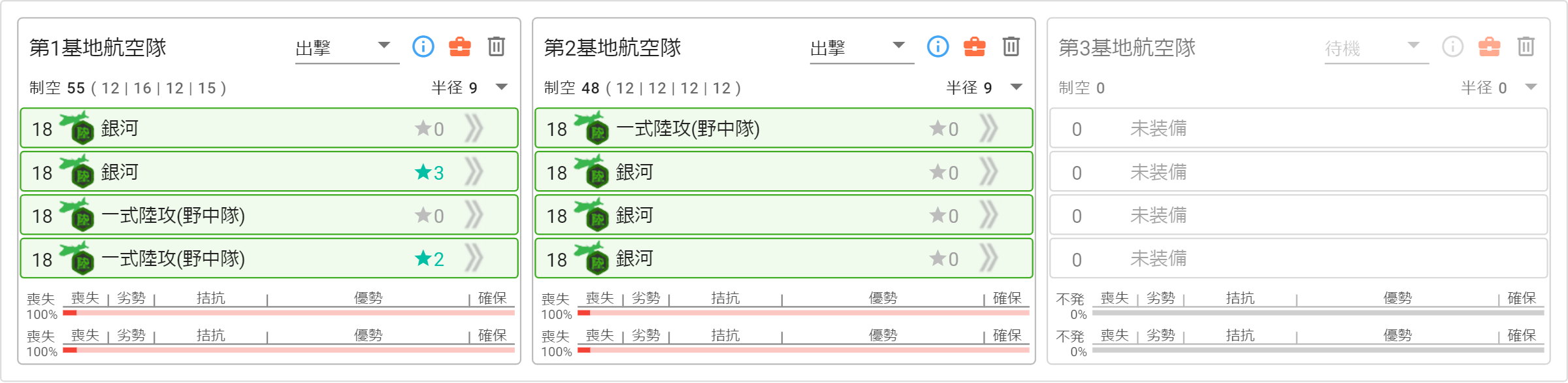Open 出撃 mode dropdown in 第1基地航空隊
Viewport: 1568px width, 383px height.
(x=347, y=48)
